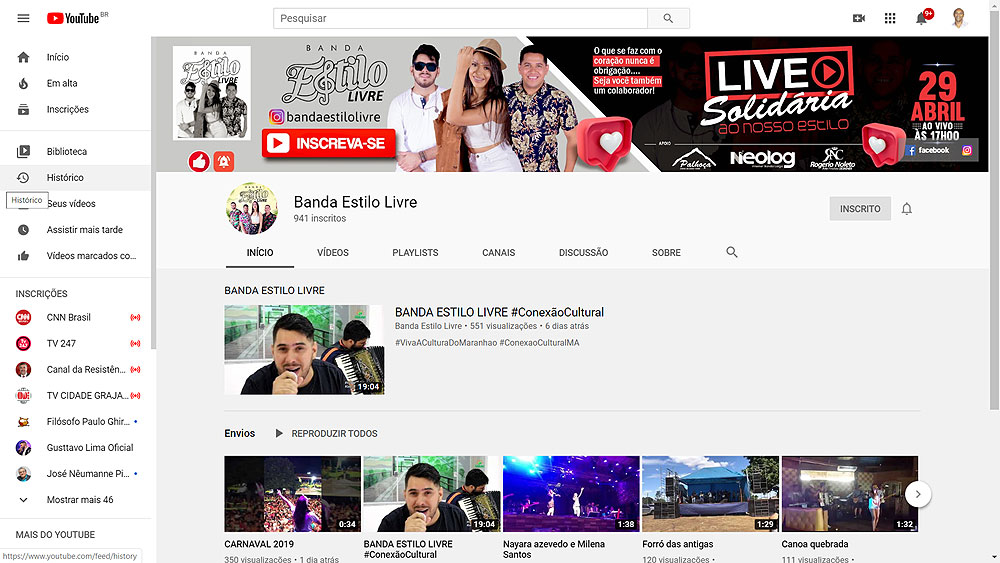Click the #VivaACulturaDoMaranhao hashtag text
The image size is (1000, 563).
(x=446, y=342)
